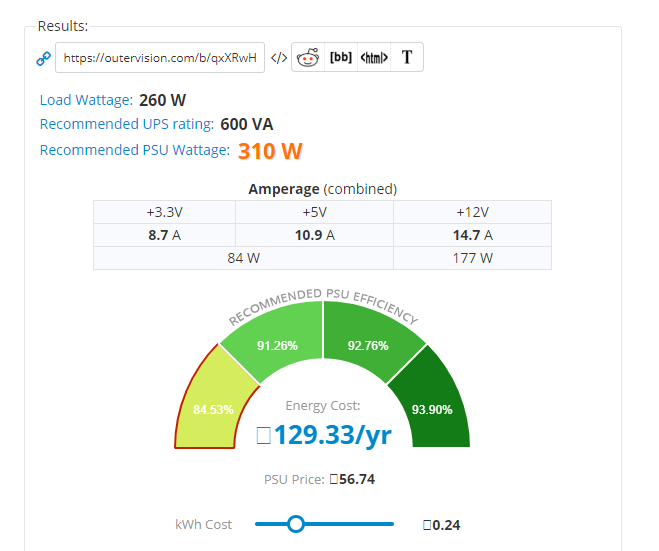Screen dimensions: 659x551
Task: Select the outervision.com share URL field
Action: pyautogui.click(x=160, y=58)
